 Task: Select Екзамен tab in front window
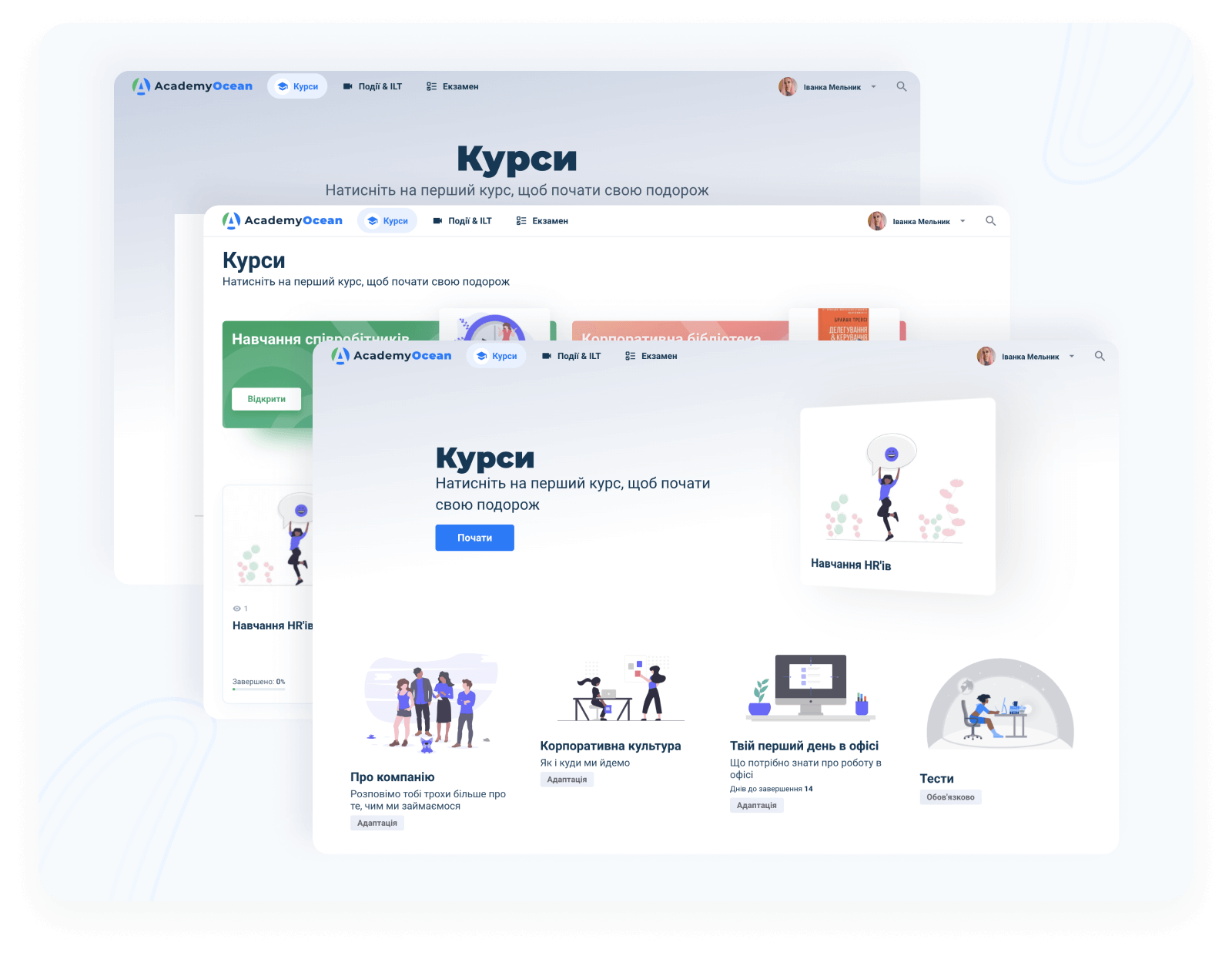(x=651, y=356)
